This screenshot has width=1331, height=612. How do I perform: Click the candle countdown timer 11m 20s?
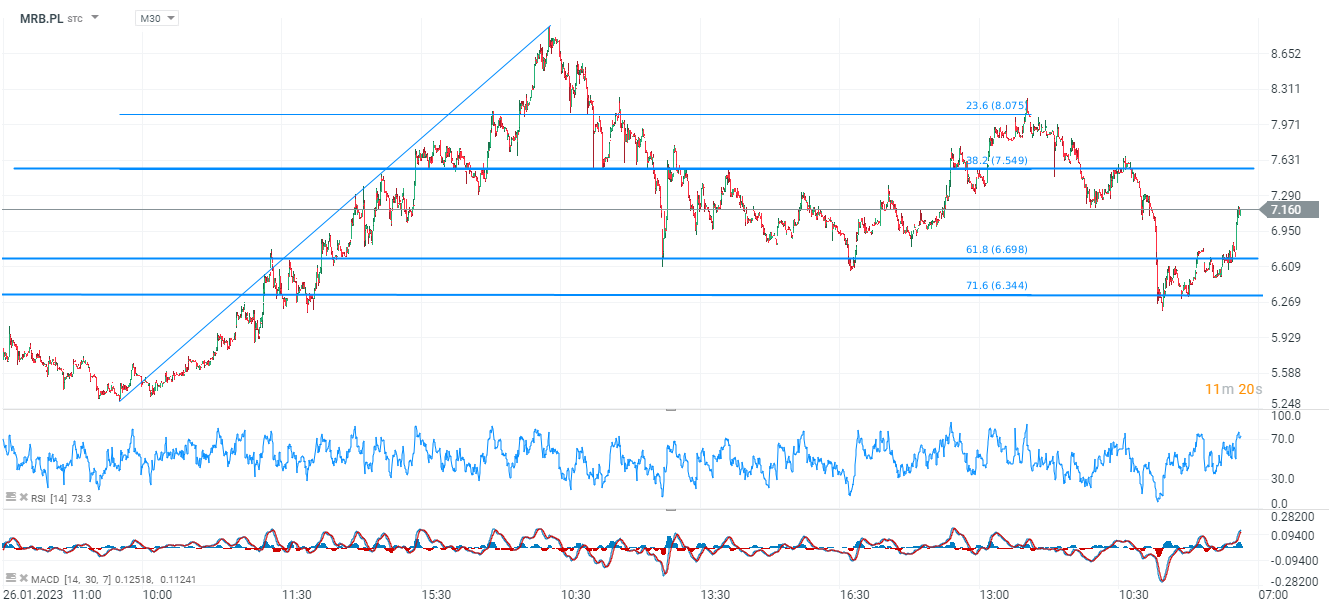(1233, 389)
